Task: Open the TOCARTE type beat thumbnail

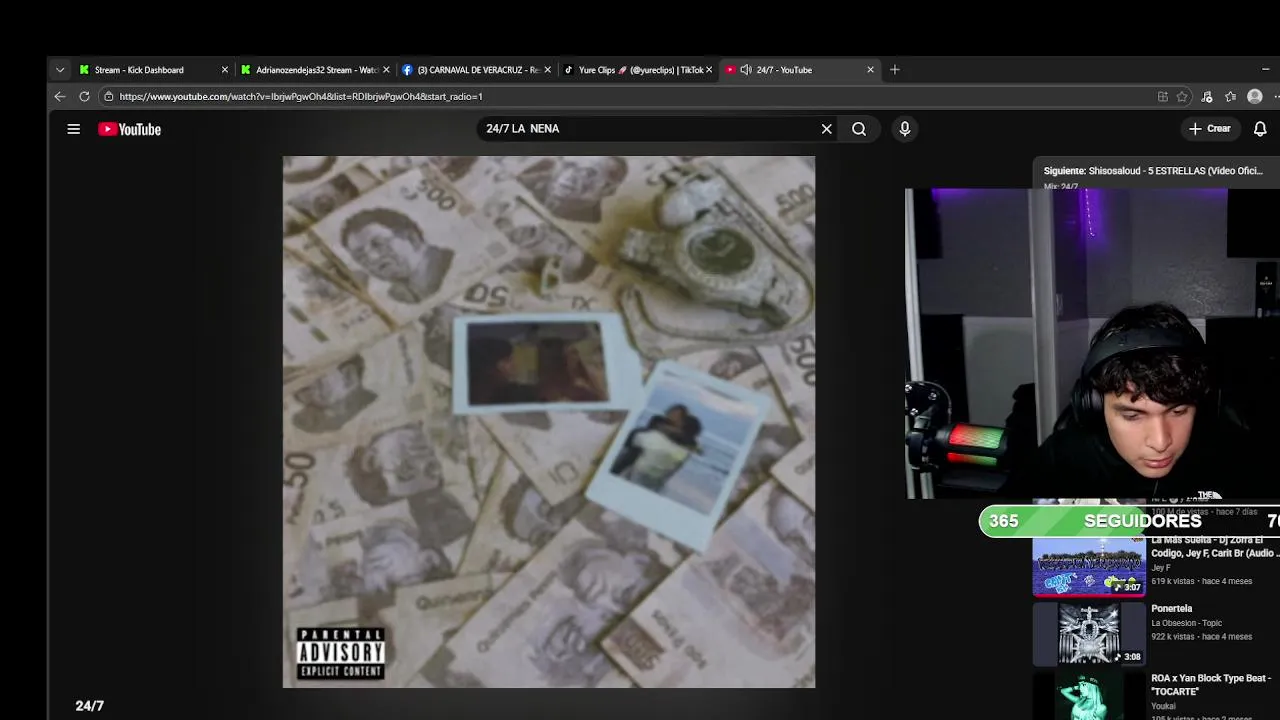Action: tap(1089, 697)
